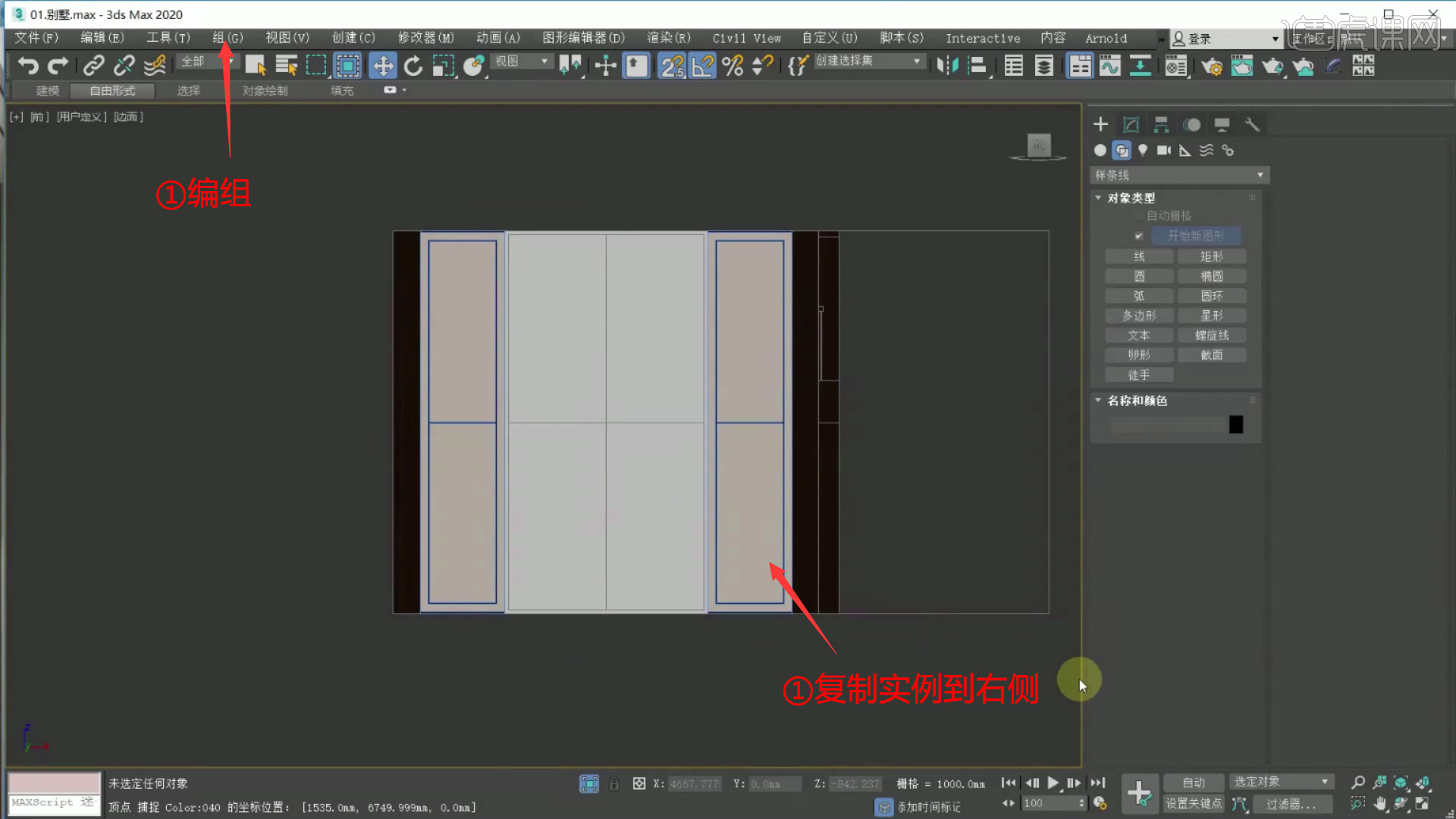Open the 创建选择集 named selection dropdown
The height and width of the screenshot is (819, 1456).
869,61
